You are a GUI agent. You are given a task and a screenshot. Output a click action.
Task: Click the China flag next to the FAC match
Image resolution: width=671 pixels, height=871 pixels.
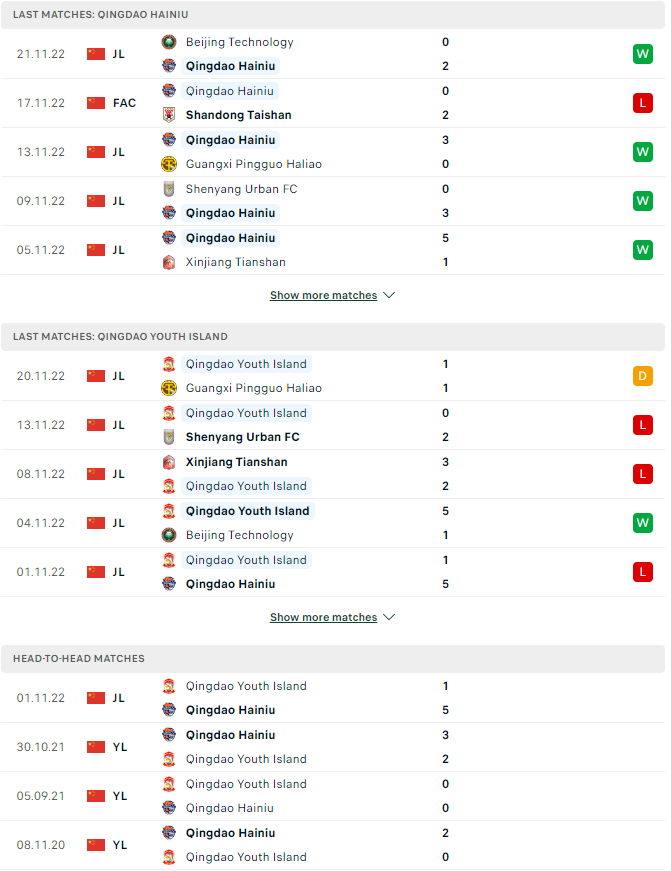pyautogui.click(x=96, y=103)
